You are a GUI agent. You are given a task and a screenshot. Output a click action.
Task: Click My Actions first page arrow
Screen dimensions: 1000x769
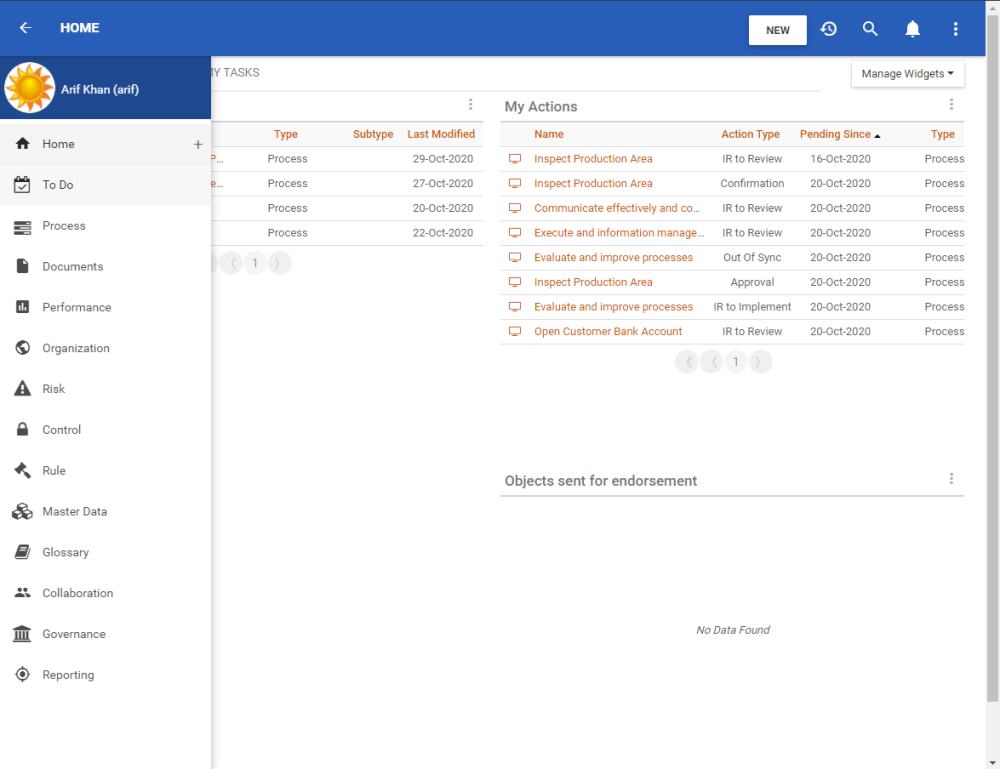click(x=687, y=362)
